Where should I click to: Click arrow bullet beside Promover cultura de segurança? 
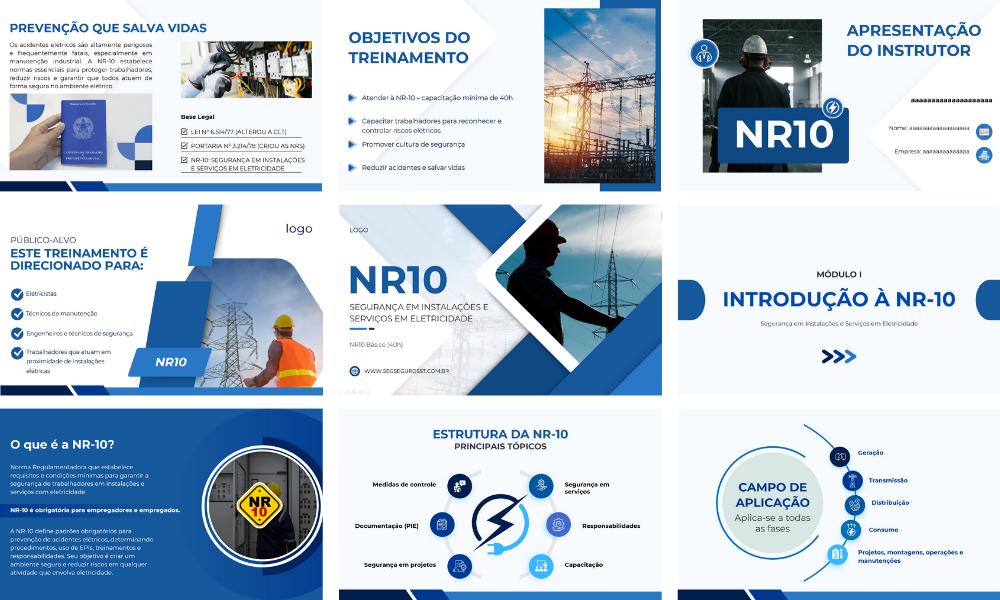pyautogui.click(x=351, y=144)
